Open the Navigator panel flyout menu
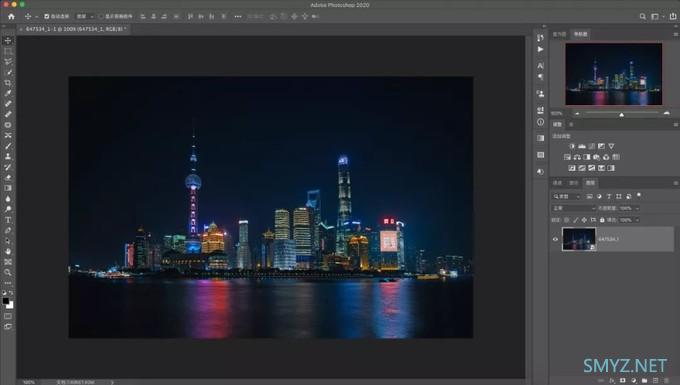This screenshot has height=385, width=680. (x=676, y=34)
